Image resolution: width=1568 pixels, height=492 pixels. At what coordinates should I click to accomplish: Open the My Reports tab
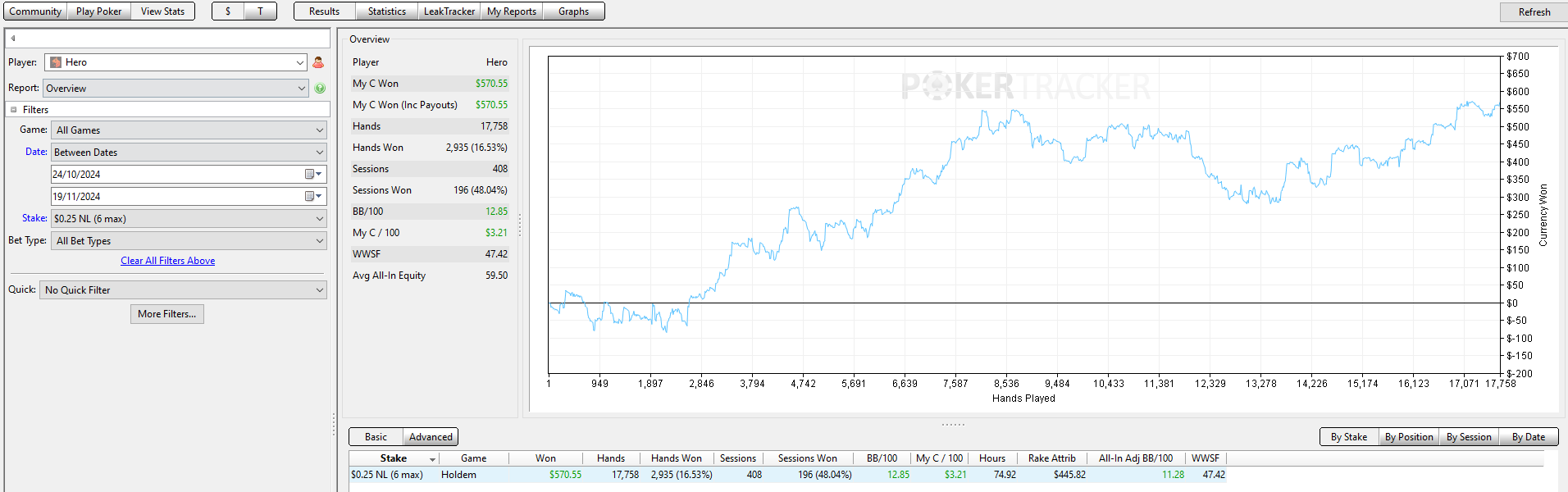[512, 11]
